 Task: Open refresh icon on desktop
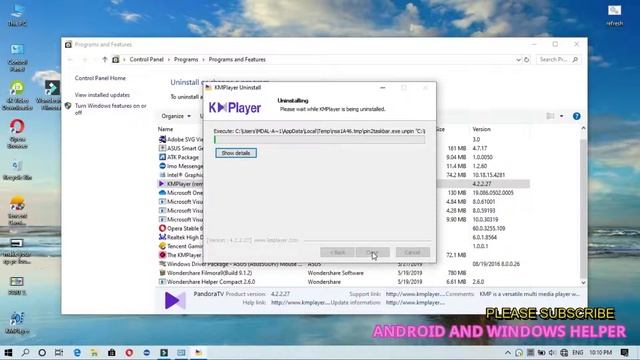[614, 16]
